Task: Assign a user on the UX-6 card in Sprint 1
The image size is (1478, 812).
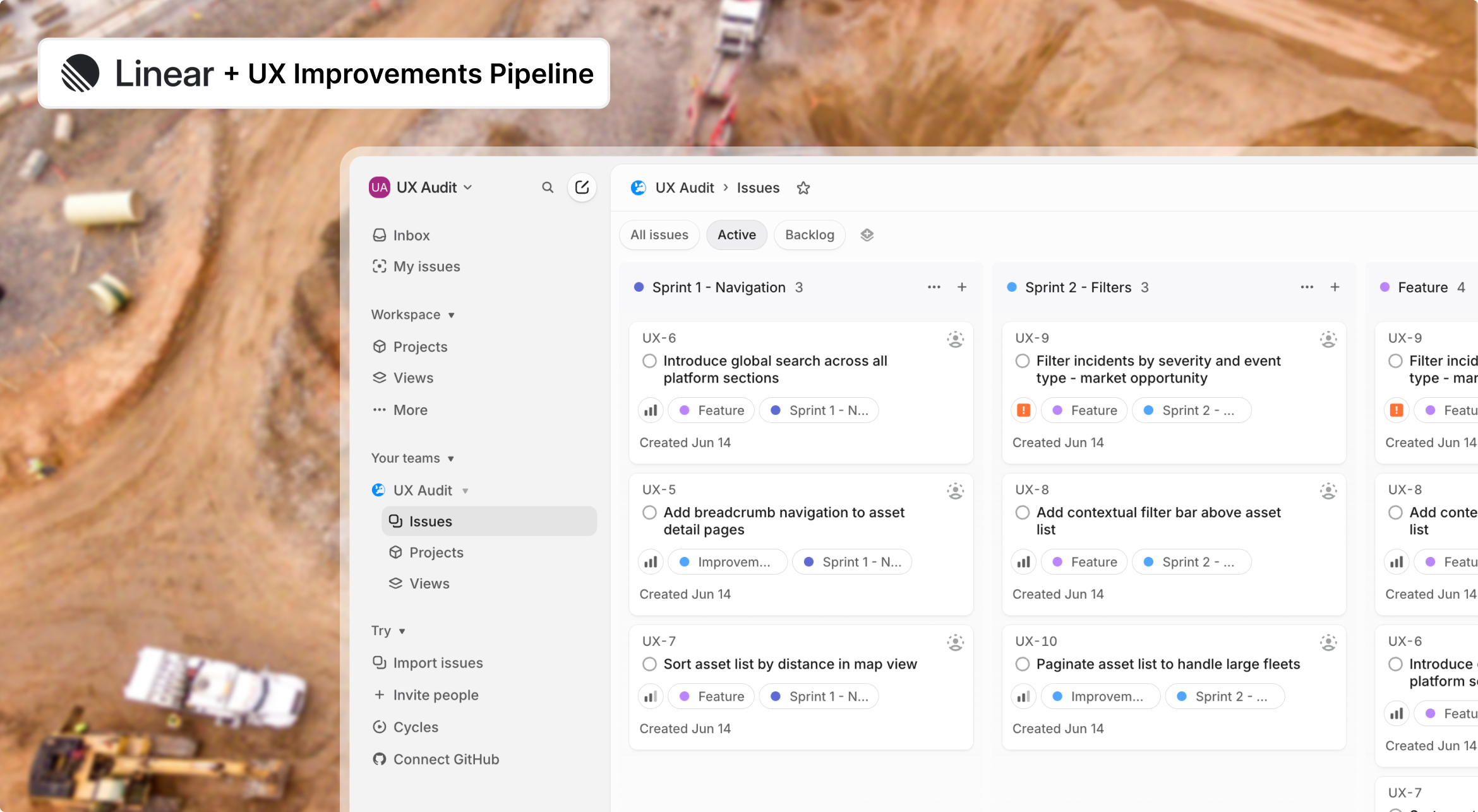Action: 956,339
